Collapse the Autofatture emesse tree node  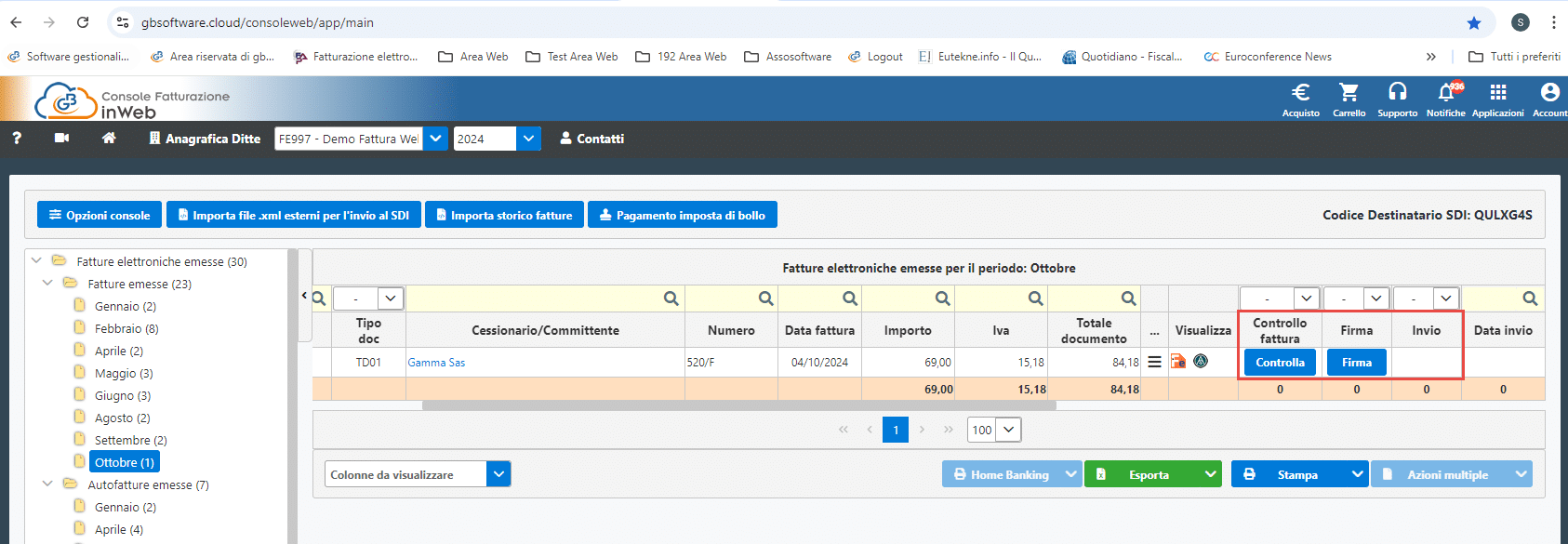[47, 484]
